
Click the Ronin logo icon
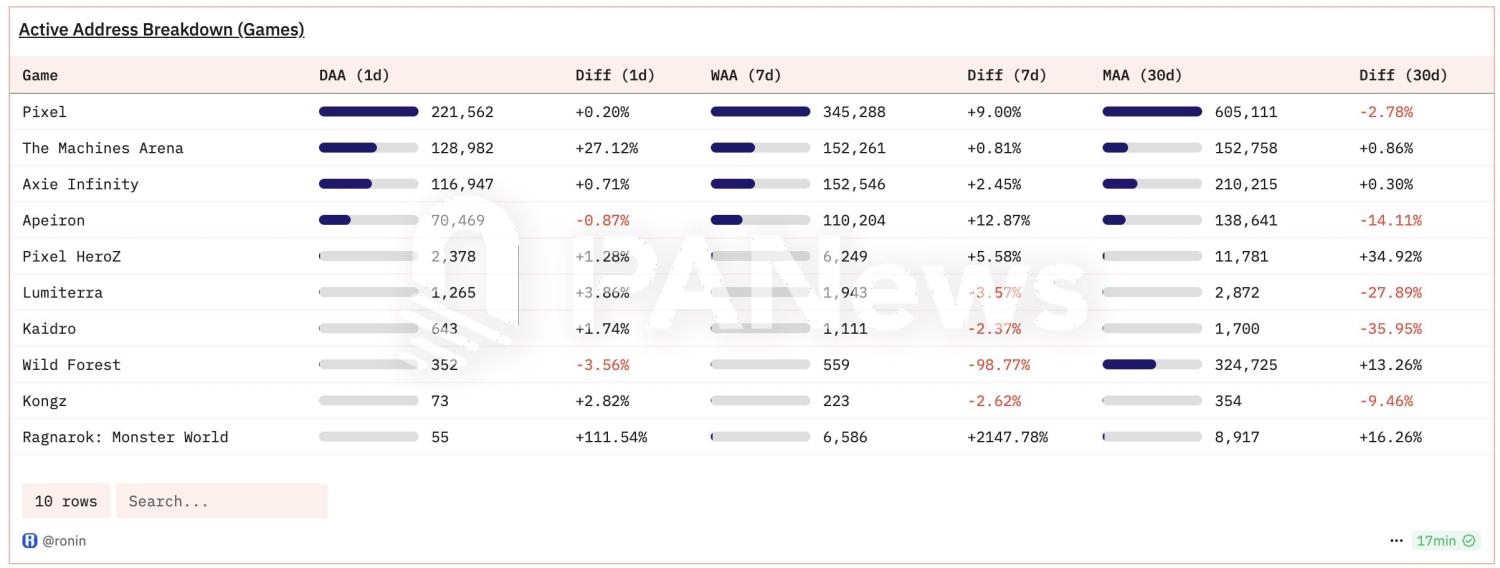tap(29, 541)
